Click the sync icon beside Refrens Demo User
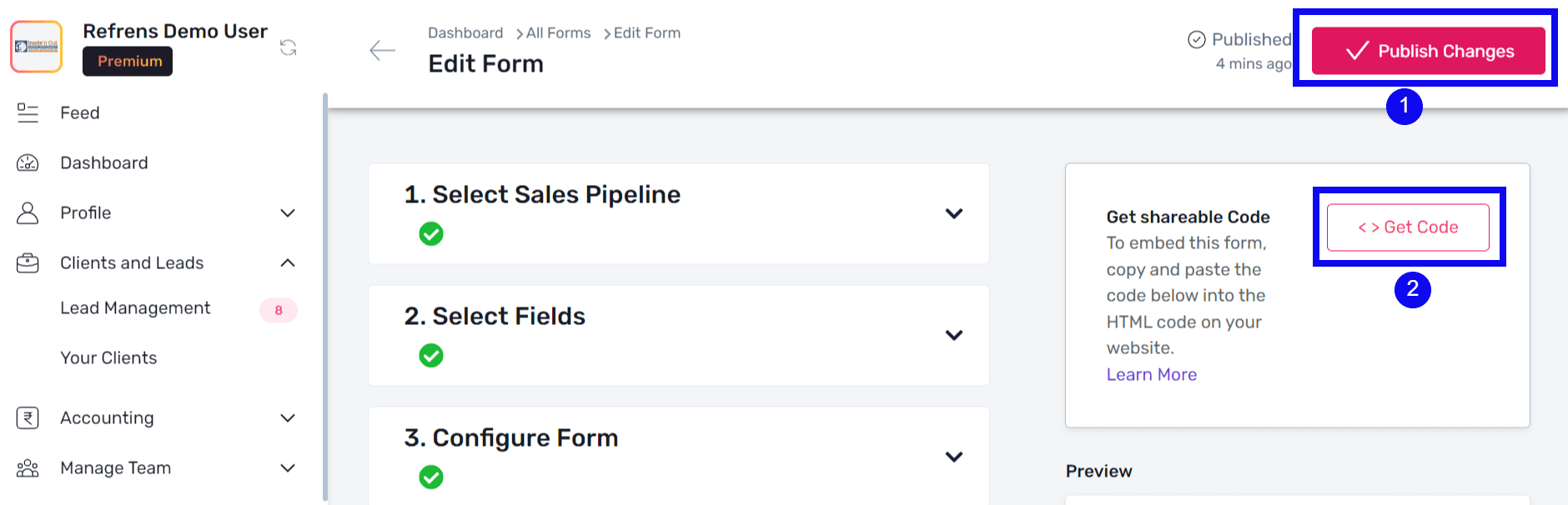Image resolution: width=1568 pixels, height=505 pixels. tap(289, 49)
